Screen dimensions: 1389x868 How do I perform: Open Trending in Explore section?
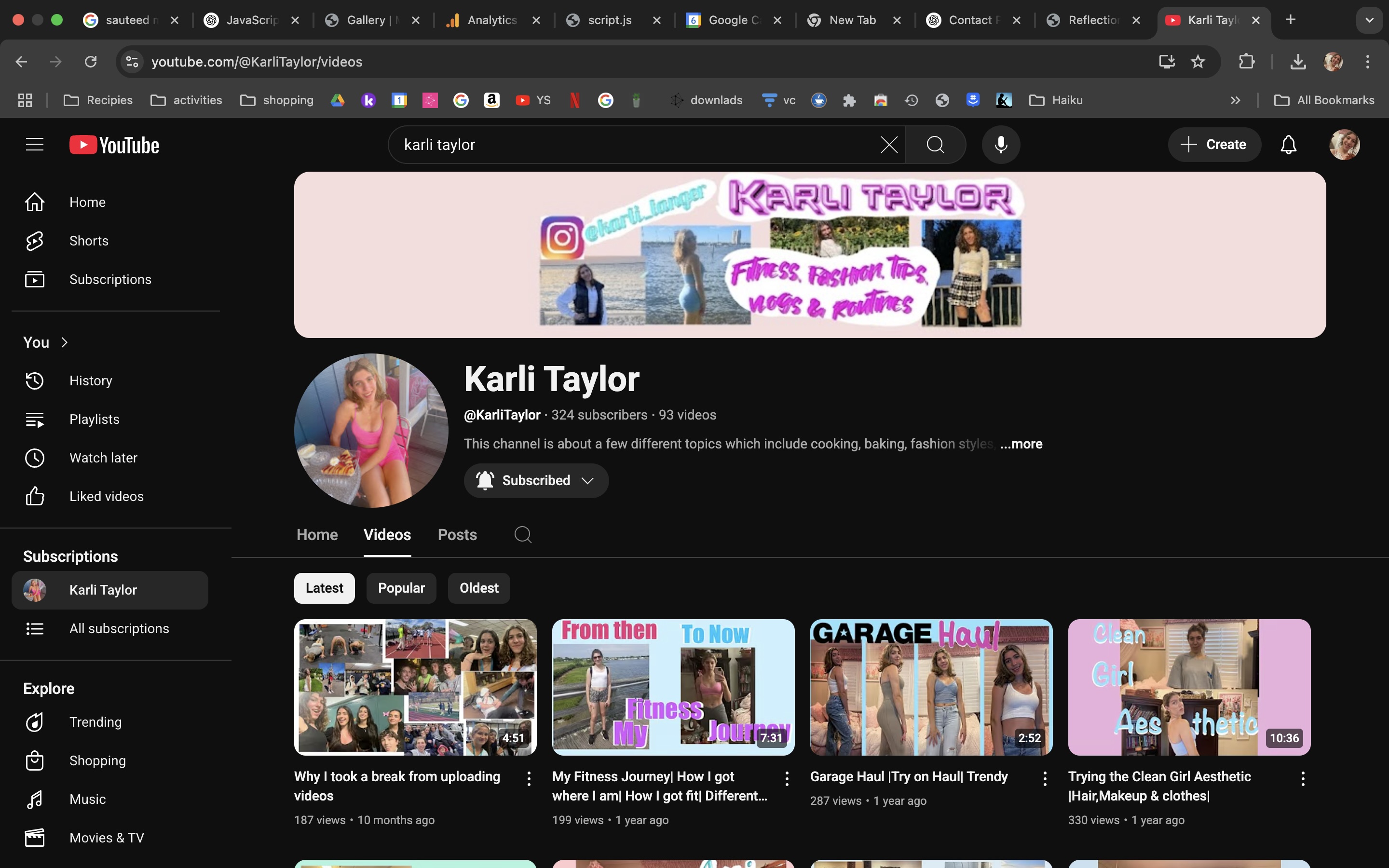pos(110,721)
